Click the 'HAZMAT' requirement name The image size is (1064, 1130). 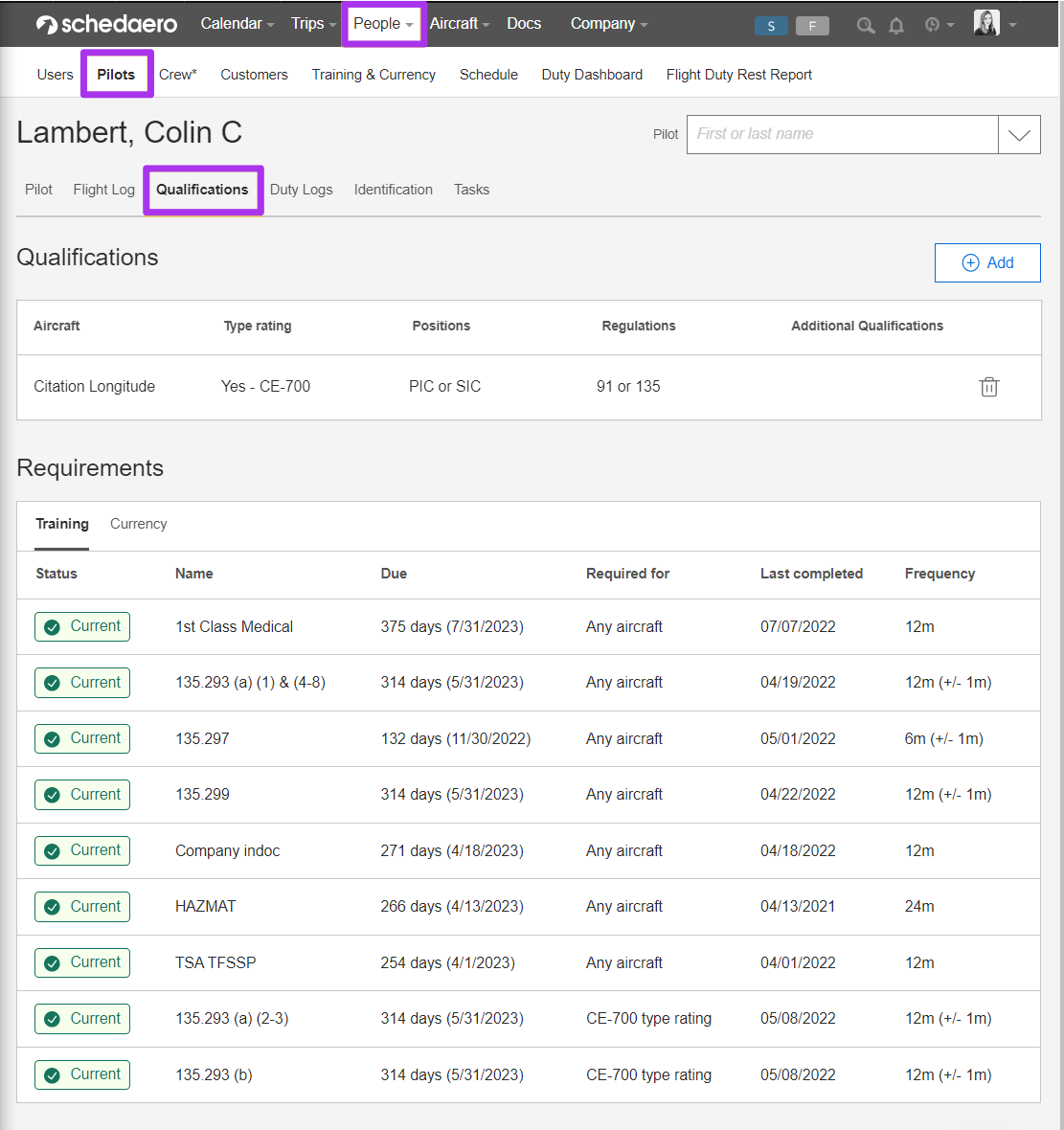click(206, 907)
